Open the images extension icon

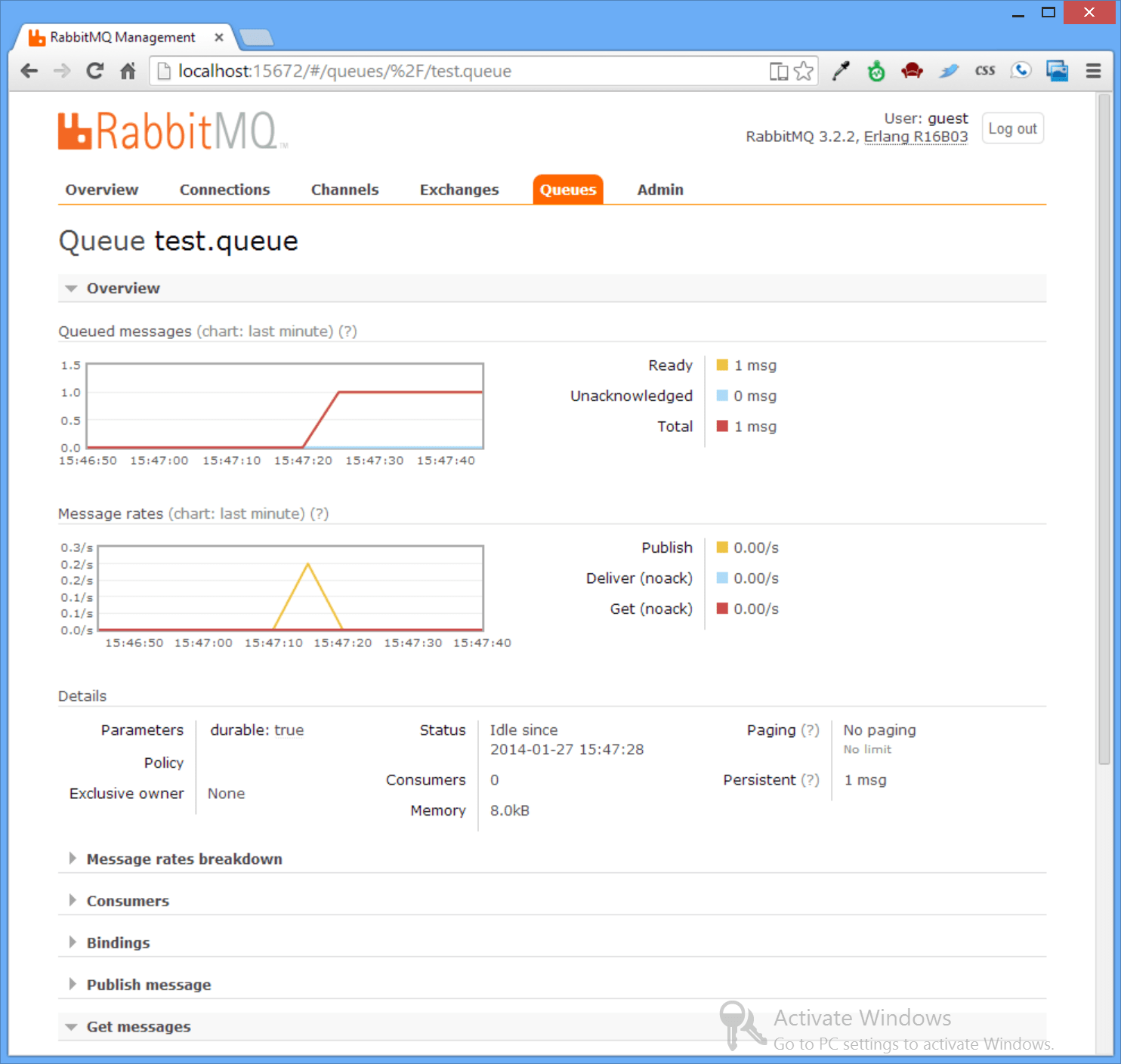click(1058, 70)
